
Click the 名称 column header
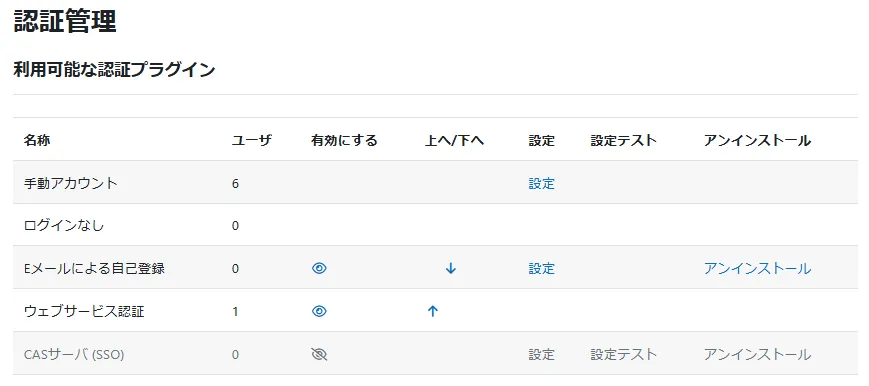(37, 141)
